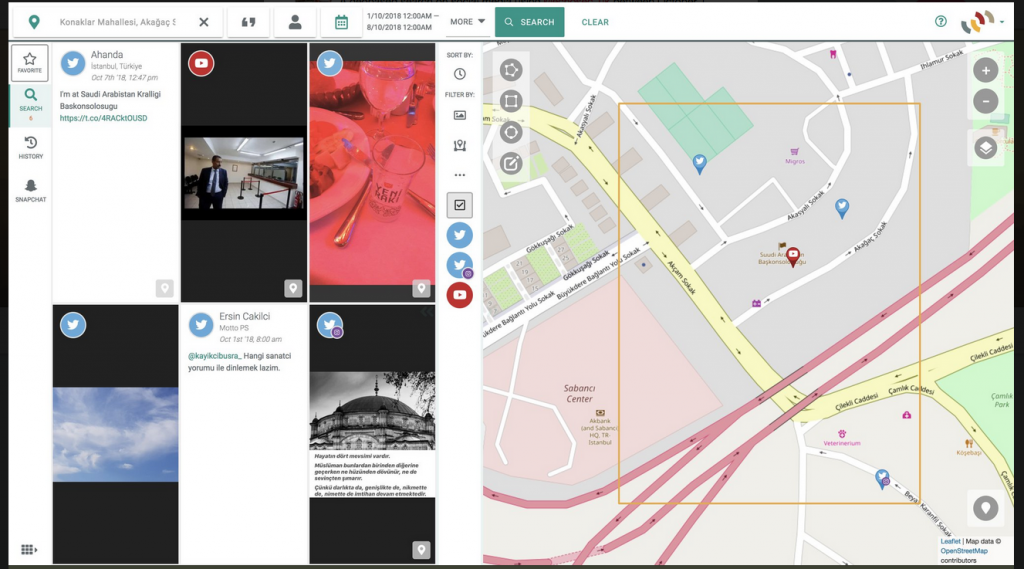The width and height of the screenshot is (1024, 569).
Task: Open the YouTube video thumbnail of man in suit
Action: coord(244,173)
